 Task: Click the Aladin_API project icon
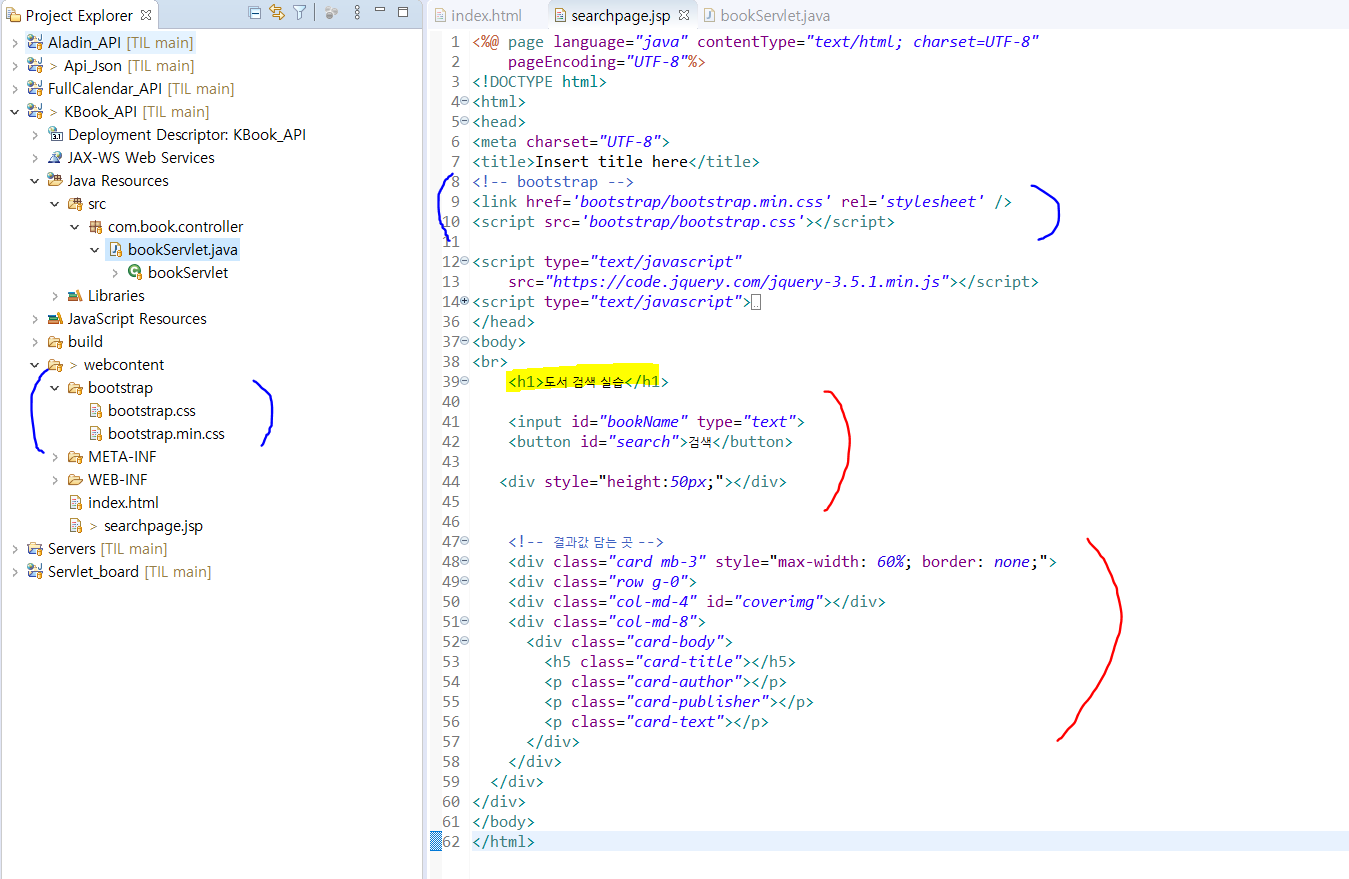pos(35,43)
